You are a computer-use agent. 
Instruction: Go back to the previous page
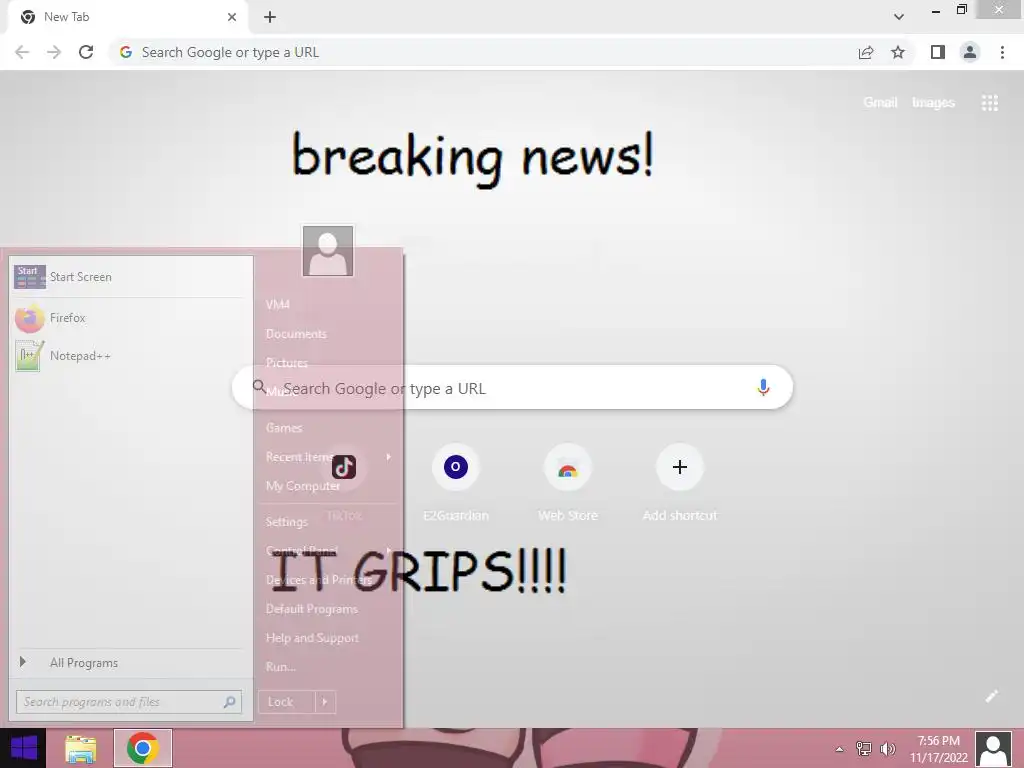[22, 52]
